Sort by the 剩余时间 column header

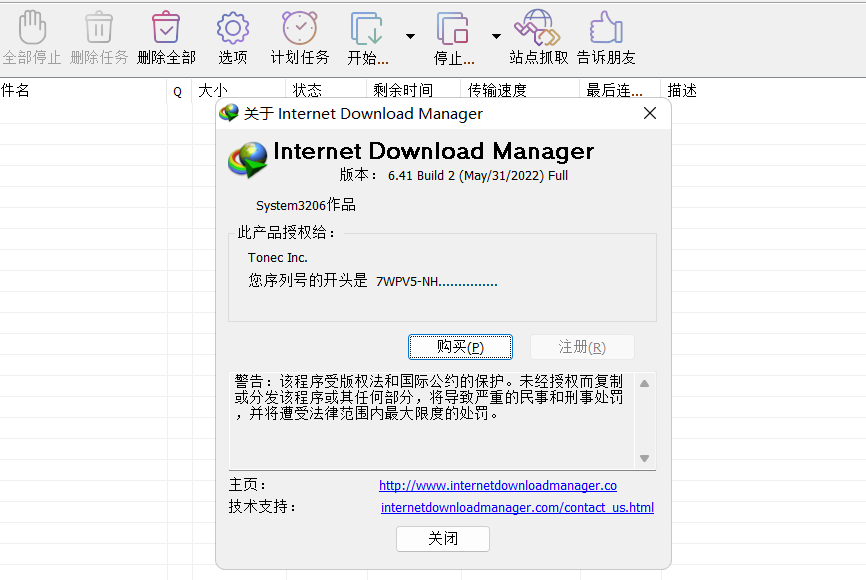point(413,90)
